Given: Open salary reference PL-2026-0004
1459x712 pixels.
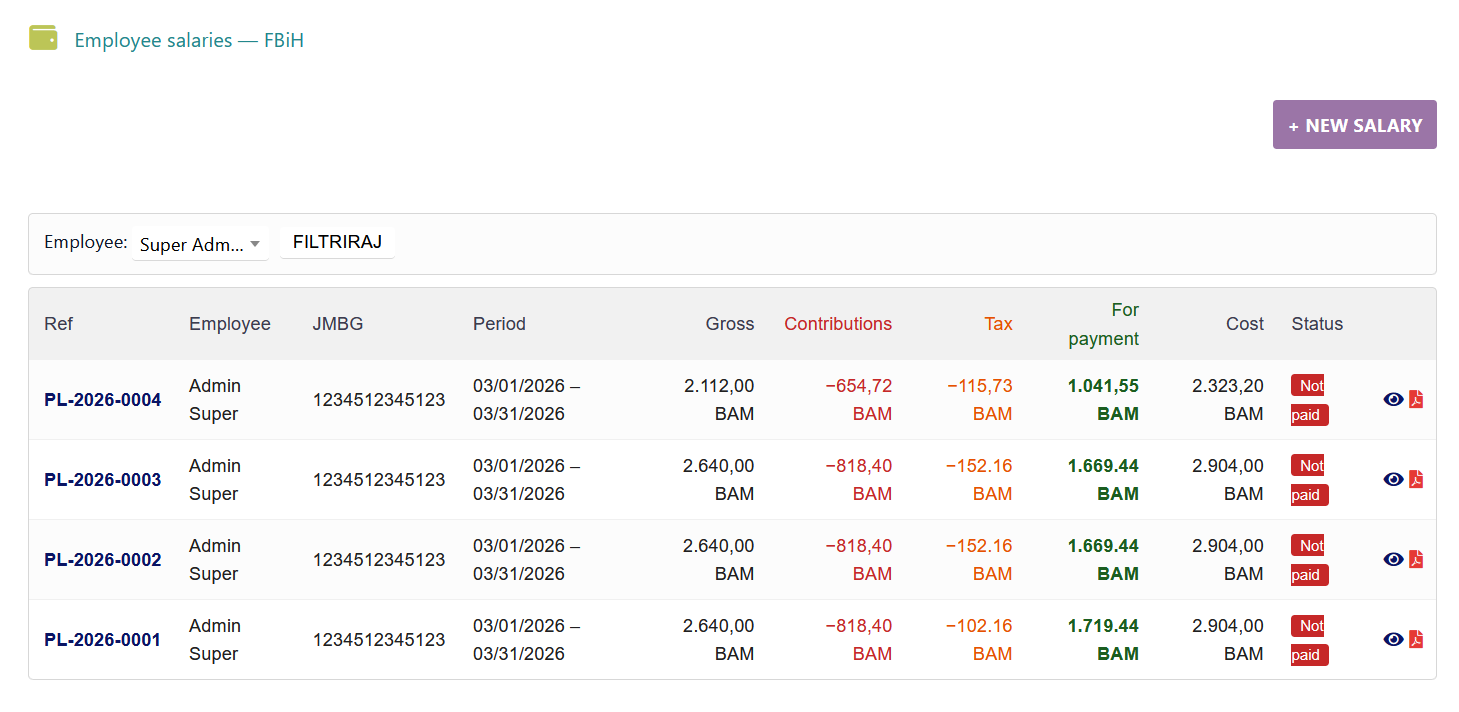Looking at the screenshot, I should point(103,400).
